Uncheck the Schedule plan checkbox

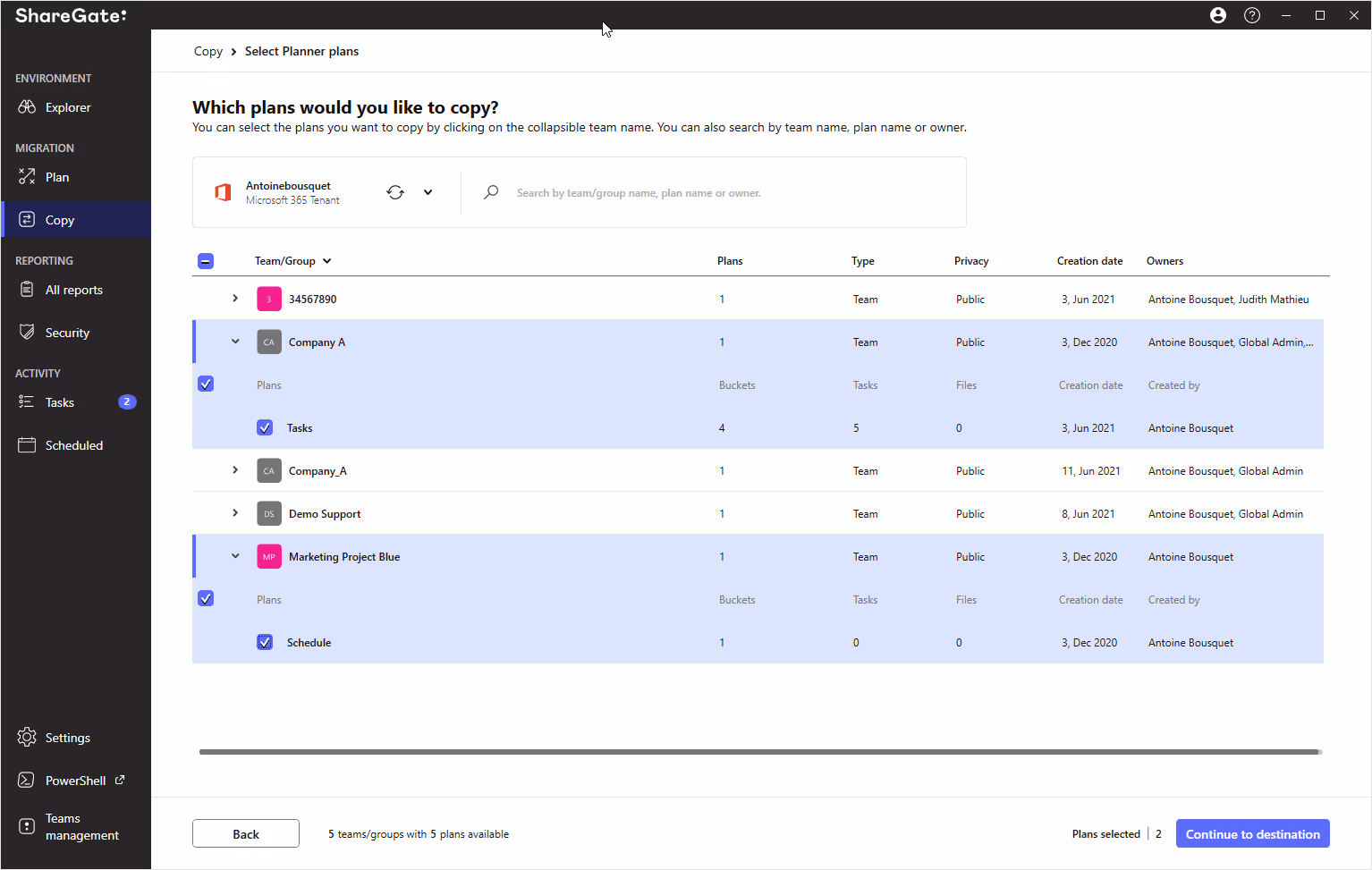click(x=265, y=642)
